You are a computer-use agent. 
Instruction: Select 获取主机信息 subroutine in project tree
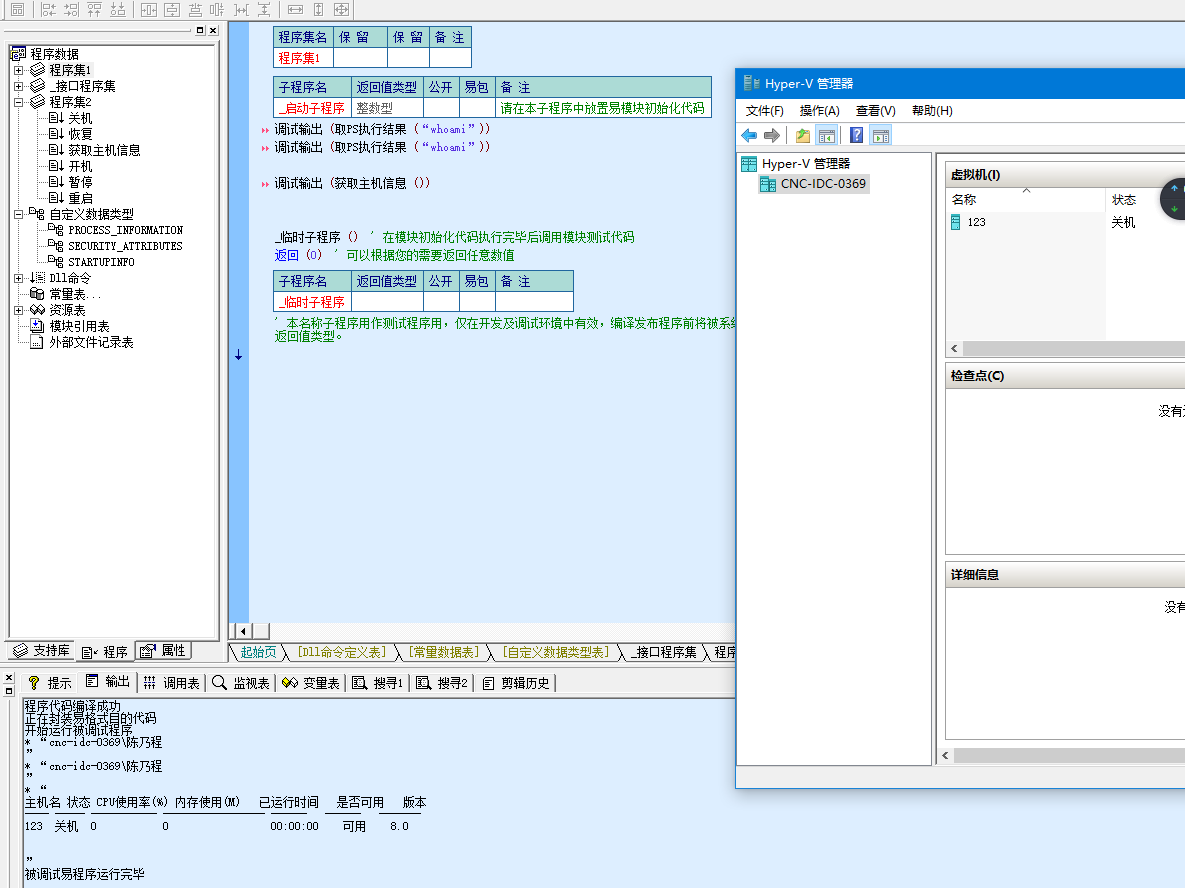[104, 150]
